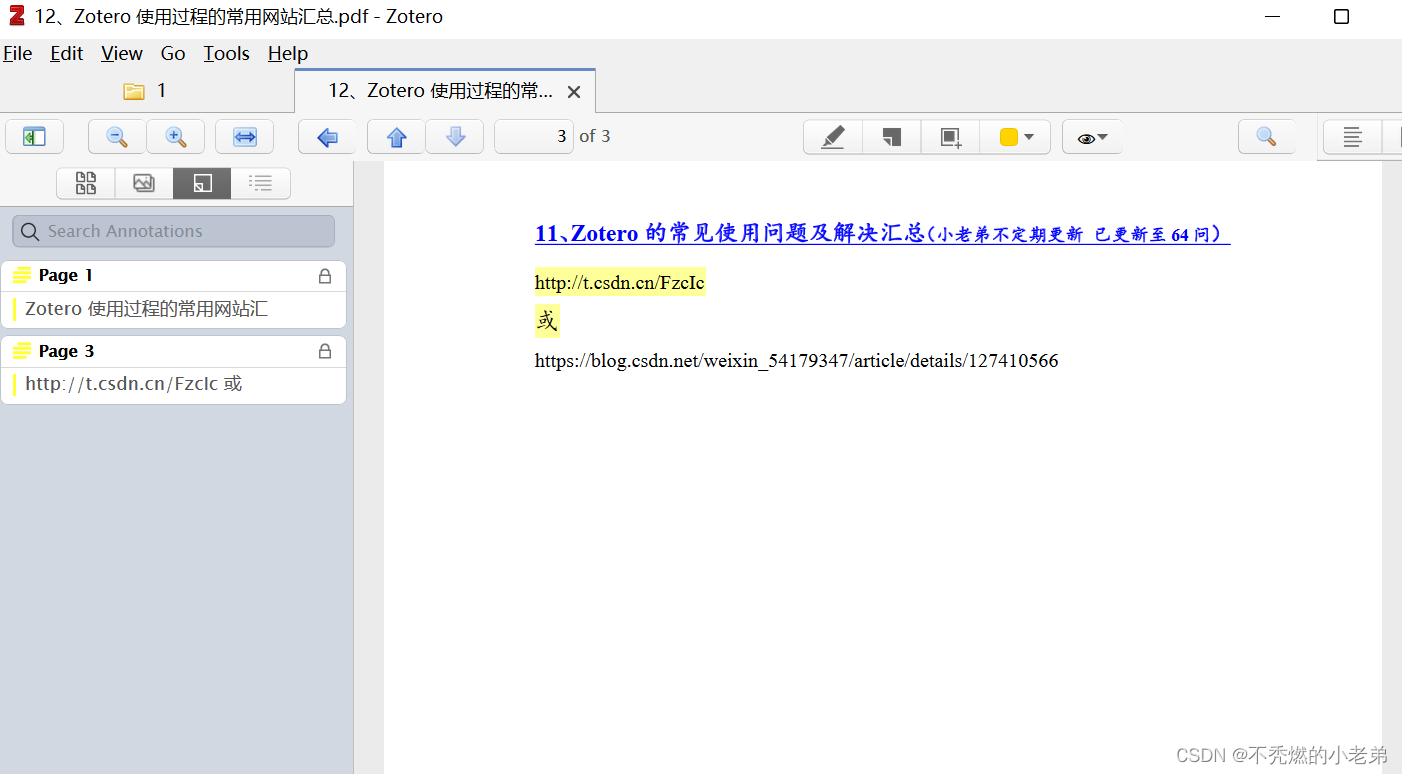This screenshot has width=1402, height=774.
Task: Open the File menu
Action: click(18, 54)
